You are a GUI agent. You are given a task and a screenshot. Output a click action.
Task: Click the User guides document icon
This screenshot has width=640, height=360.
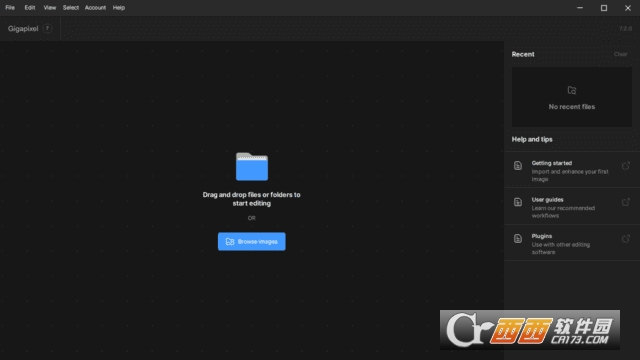pos(518,202)
